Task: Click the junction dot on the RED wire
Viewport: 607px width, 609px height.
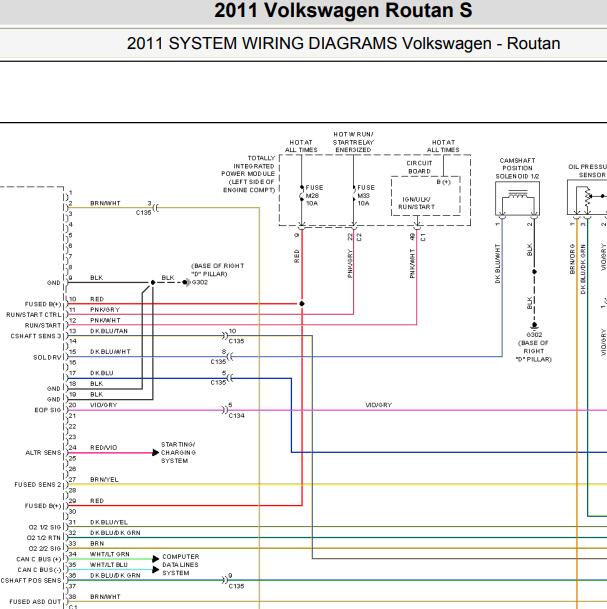Action: [302, 303]
